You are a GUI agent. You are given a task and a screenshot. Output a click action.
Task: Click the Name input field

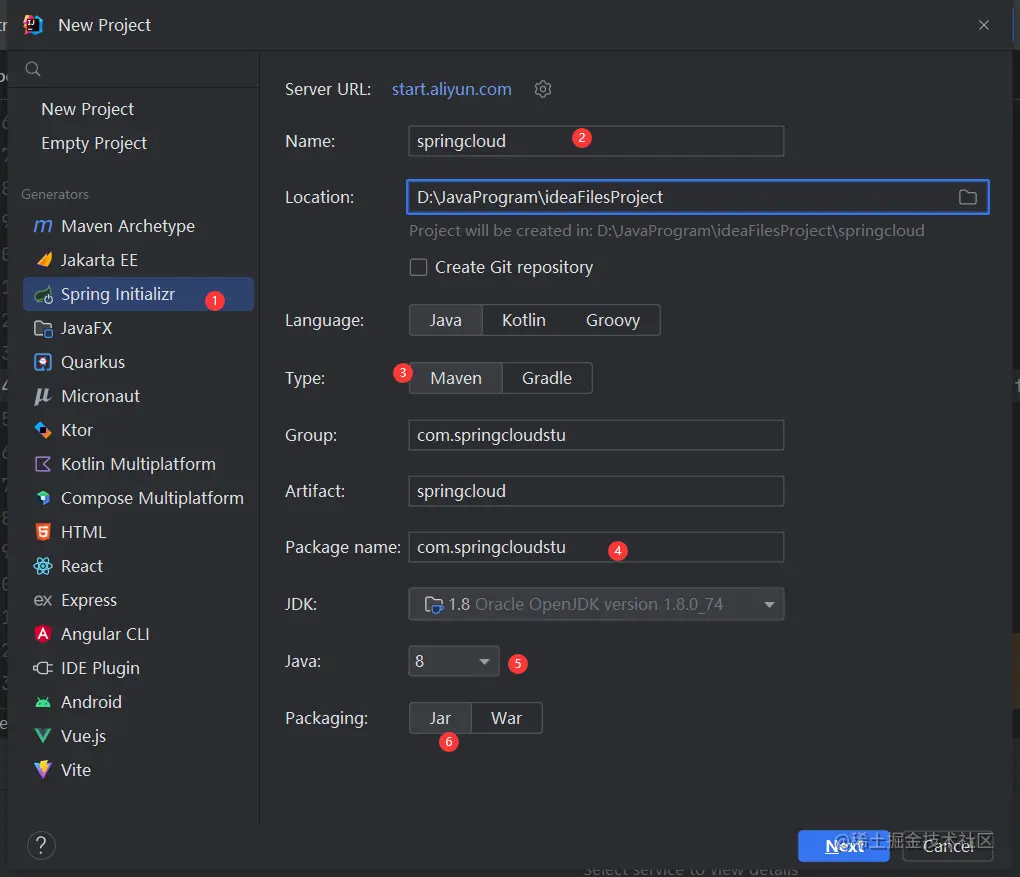(x=596, y=141)
